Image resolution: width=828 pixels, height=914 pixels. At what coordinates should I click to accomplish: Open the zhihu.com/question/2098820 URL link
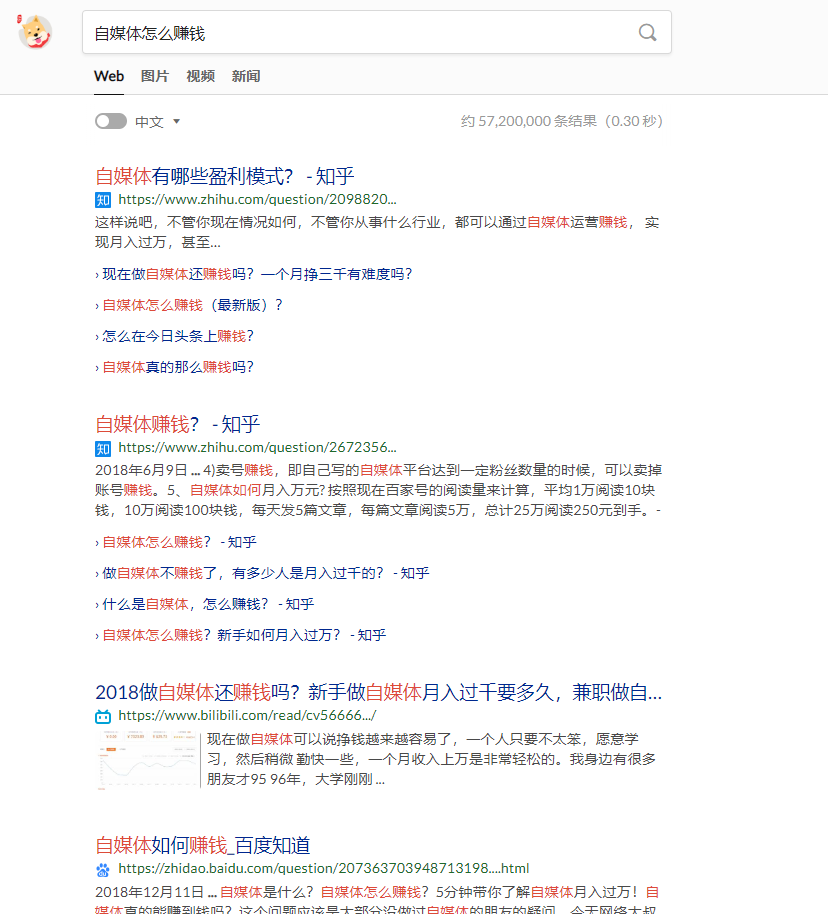tap(257, 199)
